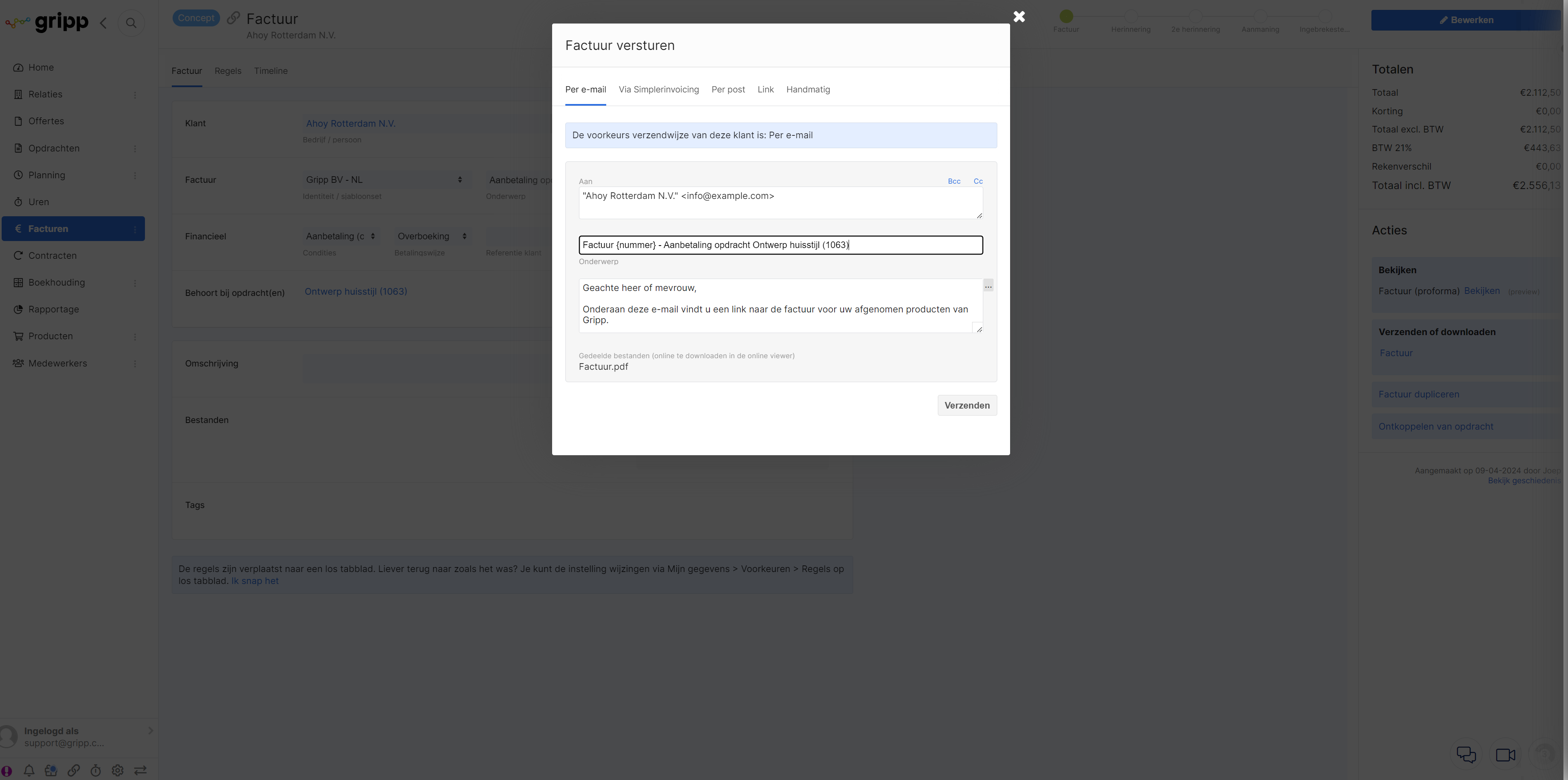This screenshot has width=1568, height=780.
Task: Click the Bewerken button
Action: pos(1466,20)
